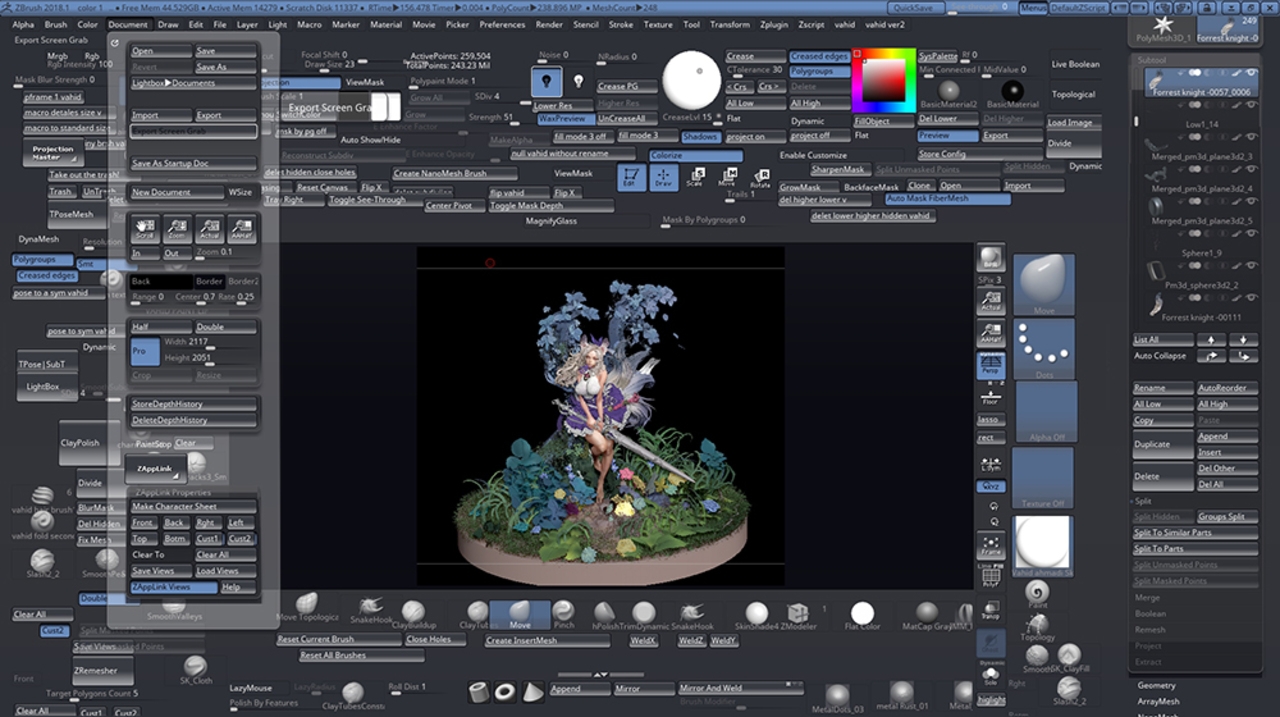Screen dimensions: 1280x717
Task: Expand the Geometry subpalette
Action: pos(1156,685)
